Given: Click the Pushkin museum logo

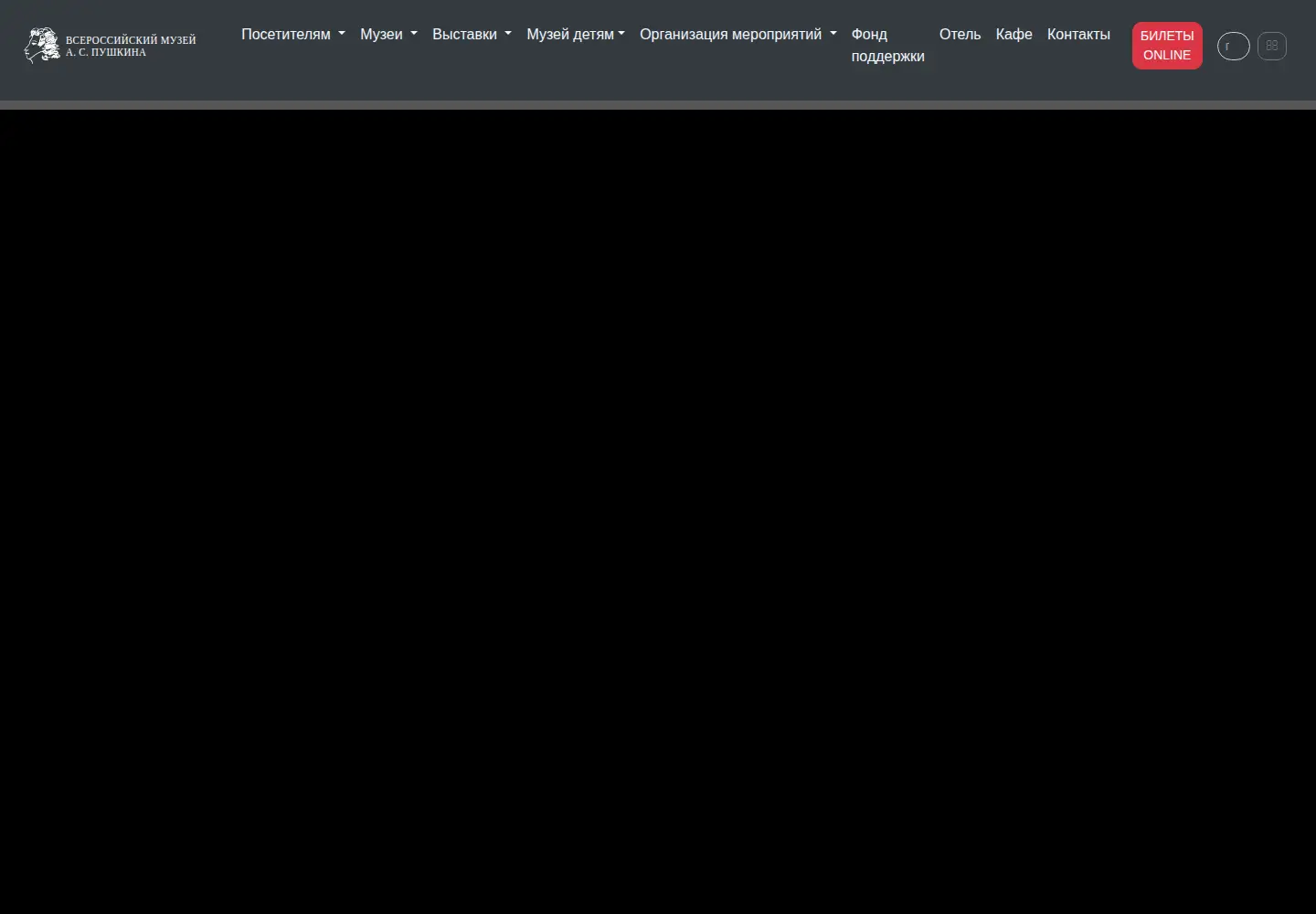Looking at the screenshot, I should (x=42, y=46).
